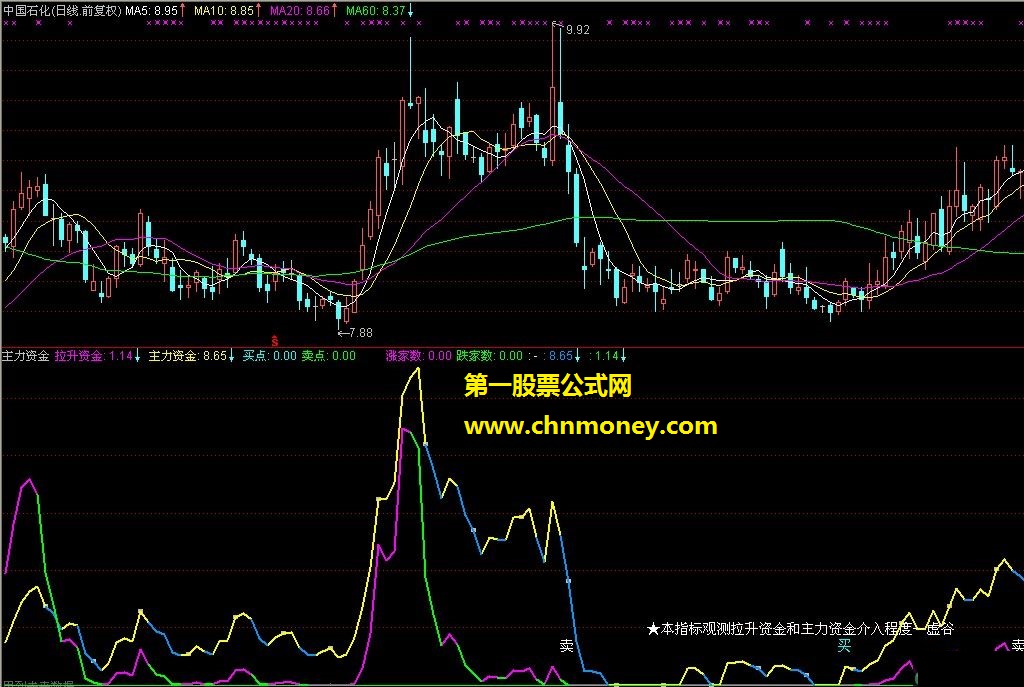Click the 卖点: 0.00 label
Viewport: 1024px width, 687px height.
328,356
